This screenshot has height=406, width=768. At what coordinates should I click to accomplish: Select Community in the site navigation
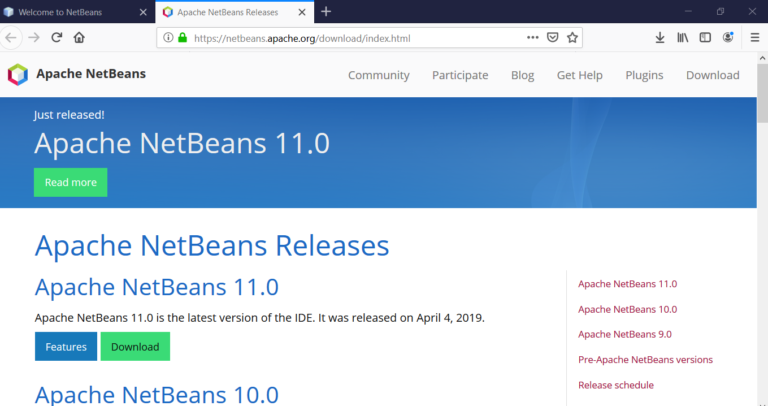click(x=378, y=75)
